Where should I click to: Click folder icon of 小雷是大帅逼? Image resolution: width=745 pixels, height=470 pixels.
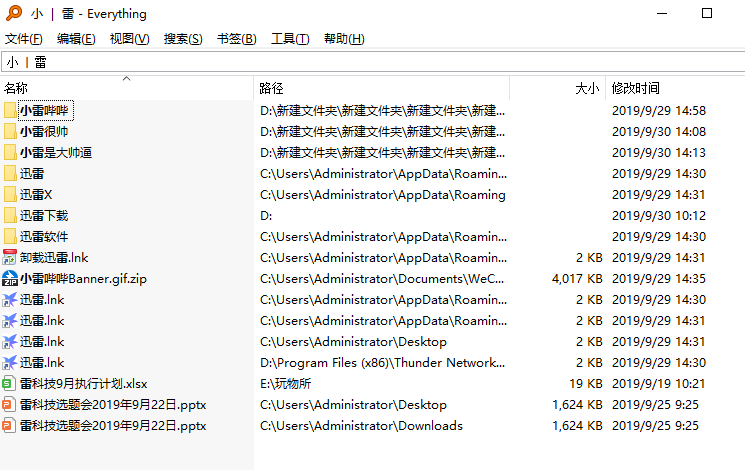[x=10, y=153]
